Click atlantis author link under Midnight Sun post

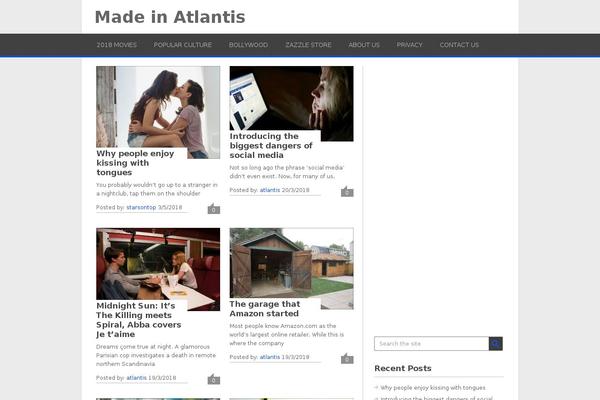(137, 378)
